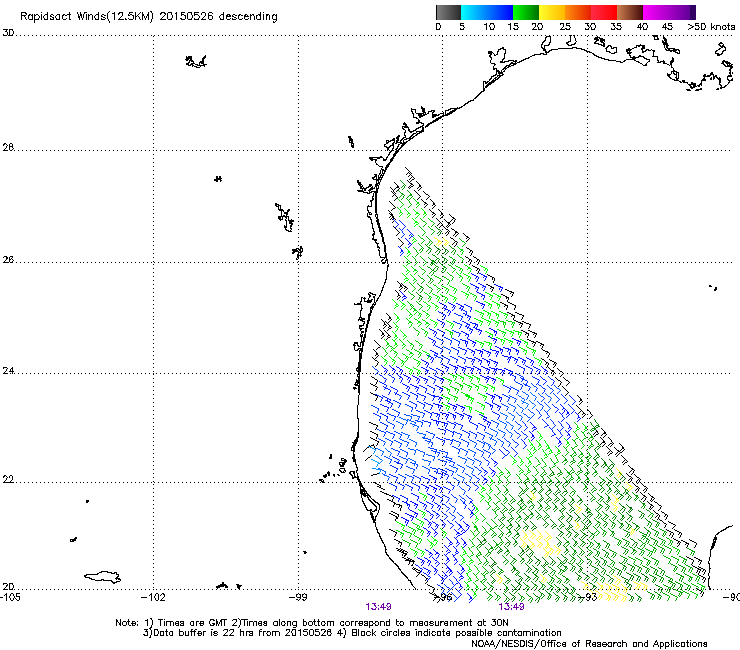740x650 pixels.
Task: Click the '>50 knots' legend label
Action: (x=711, y=27)
